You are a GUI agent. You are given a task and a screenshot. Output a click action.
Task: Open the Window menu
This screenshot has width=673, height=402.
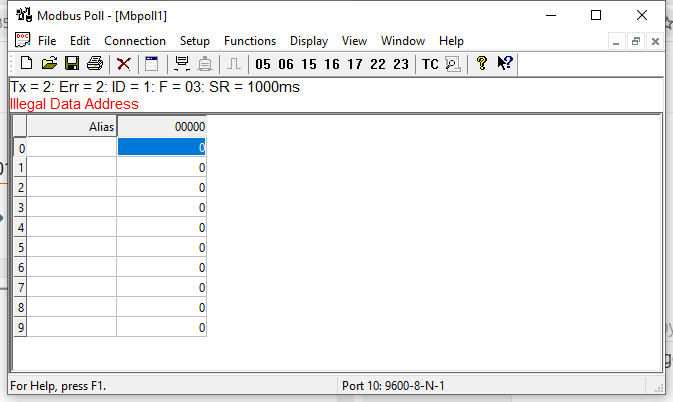pyautogui.click(x=403, y=41)
